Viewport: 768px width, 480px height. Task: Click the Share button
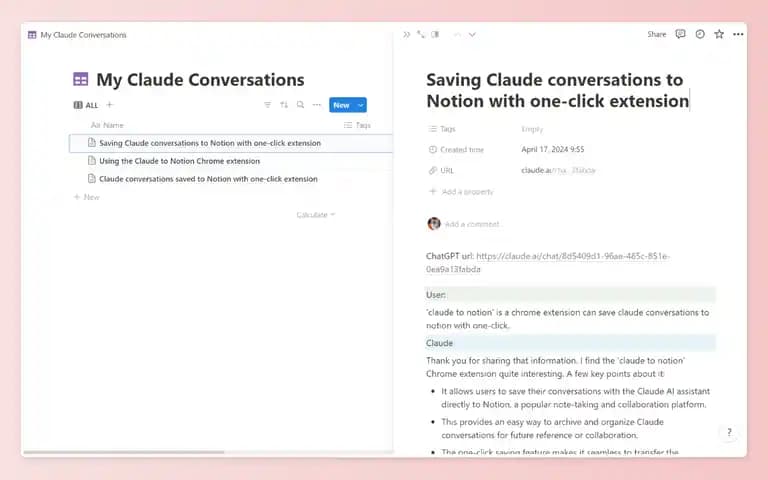[x=656, y=34]
